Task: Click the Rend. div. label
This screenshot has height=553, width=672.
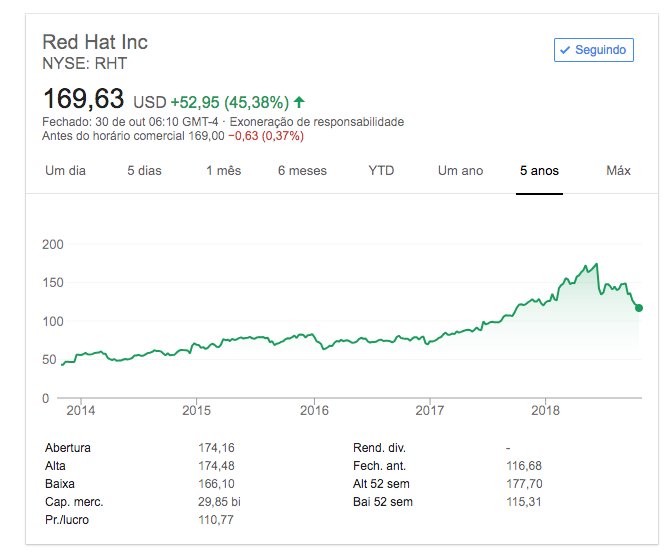Action: tap(379, 448)
